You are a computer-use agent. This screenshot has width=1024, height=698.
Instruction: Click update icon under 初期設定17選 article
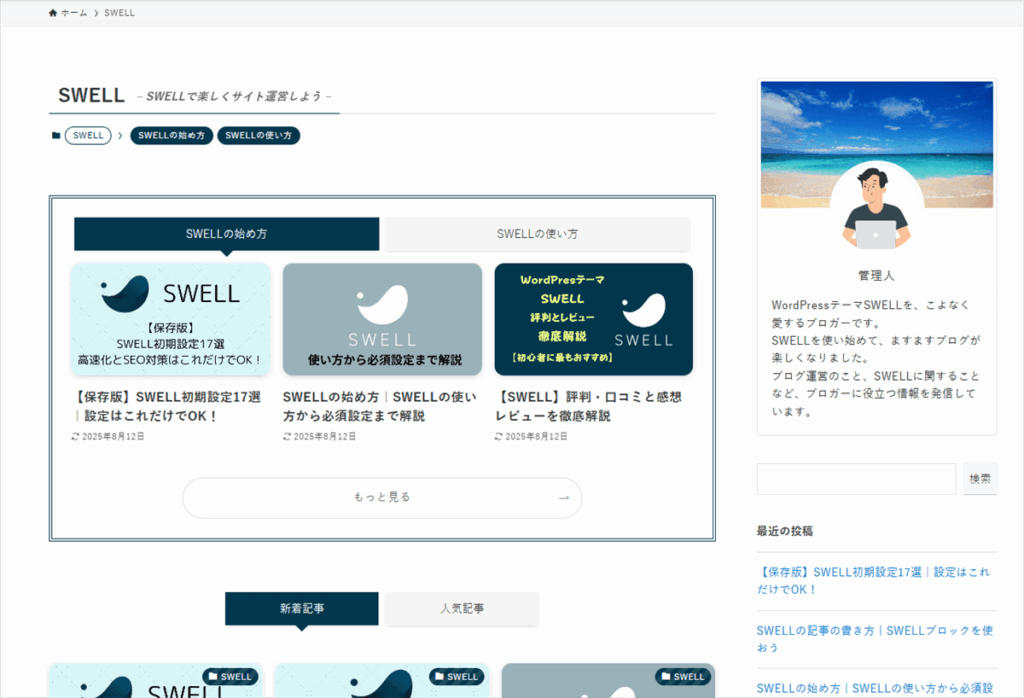75,436
